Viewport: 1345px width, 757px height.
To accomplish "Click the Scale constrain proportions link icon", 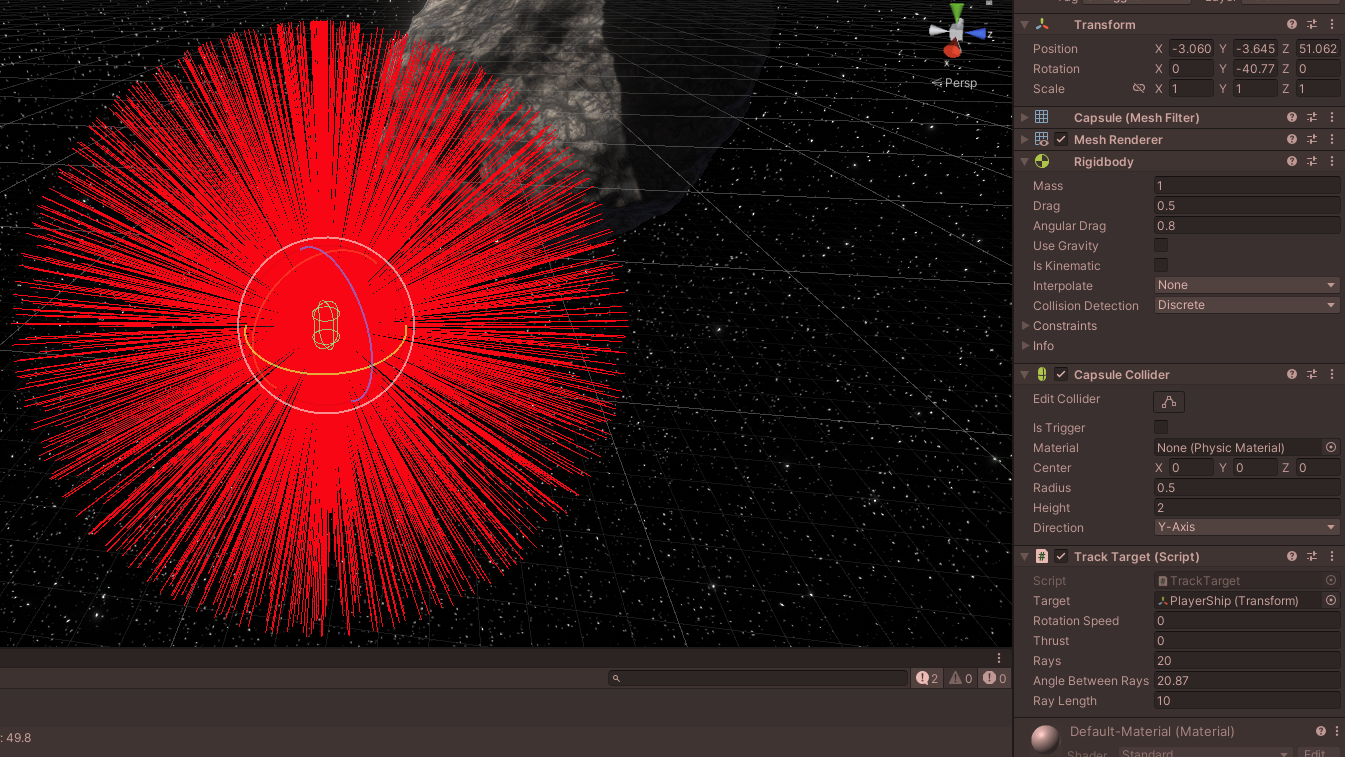I will tap(1138, 89).
